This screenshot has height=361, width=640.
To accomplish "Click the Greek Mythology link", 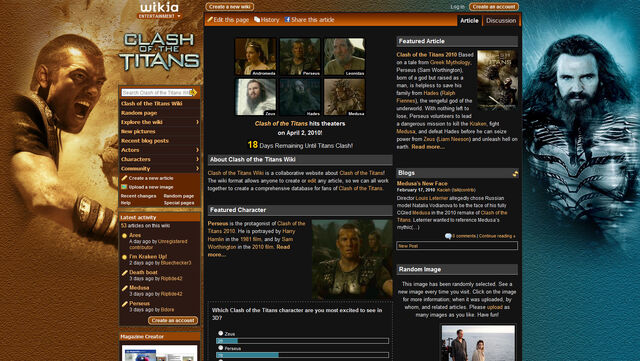I will 450,62.
